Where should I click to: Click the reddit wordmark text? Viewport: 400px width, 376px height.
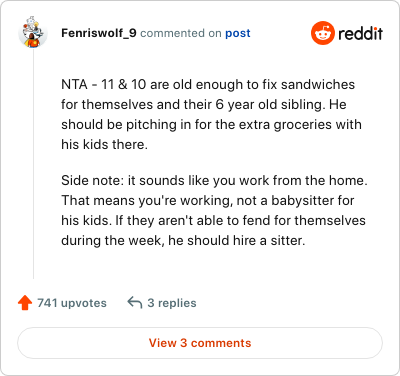(360, 33)
